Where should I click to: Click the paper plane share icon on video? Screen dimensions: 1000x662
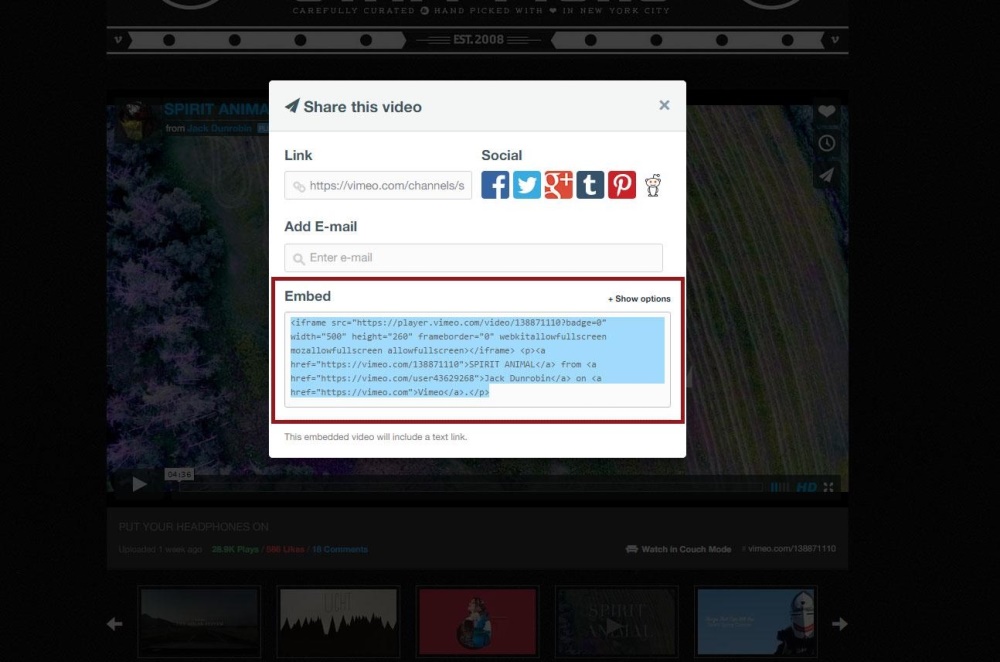coord(827,175)
